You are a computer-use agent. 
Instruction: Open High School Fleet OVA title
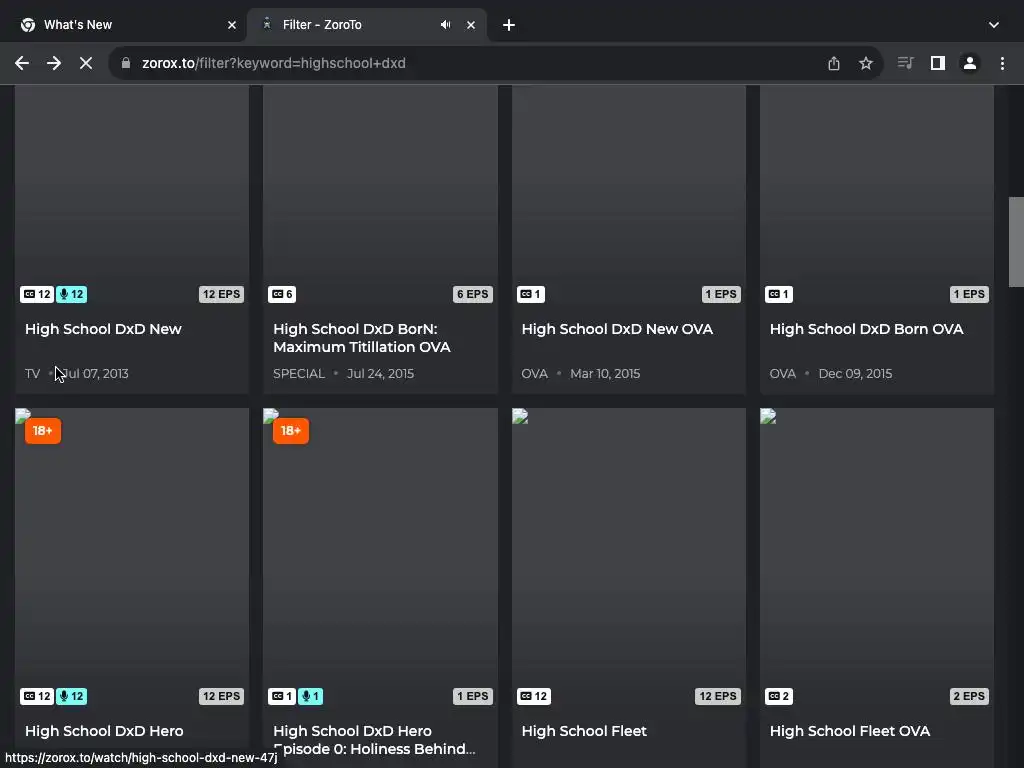point(850,731)
